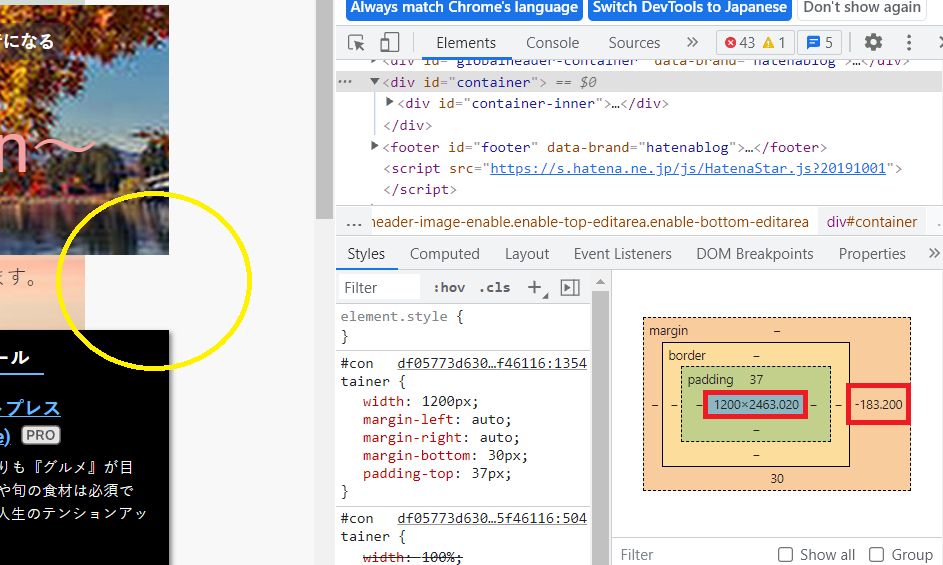
Task: Click margin bottom value 30 in box model
Action: (x=776, y=479)
